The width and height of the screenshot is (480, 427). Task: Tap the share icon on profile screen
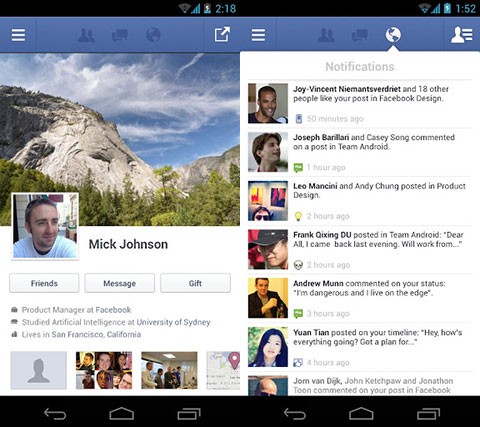tap(222, 34)
